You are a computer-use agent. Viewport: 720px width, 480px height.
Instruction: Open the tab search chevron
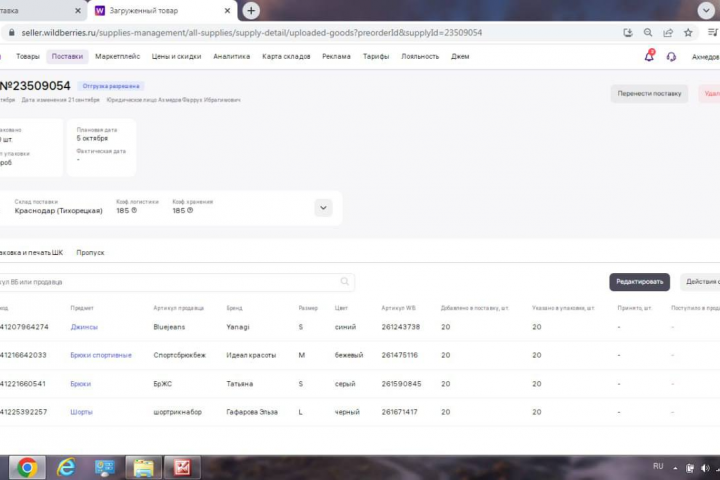click(706, 11)
